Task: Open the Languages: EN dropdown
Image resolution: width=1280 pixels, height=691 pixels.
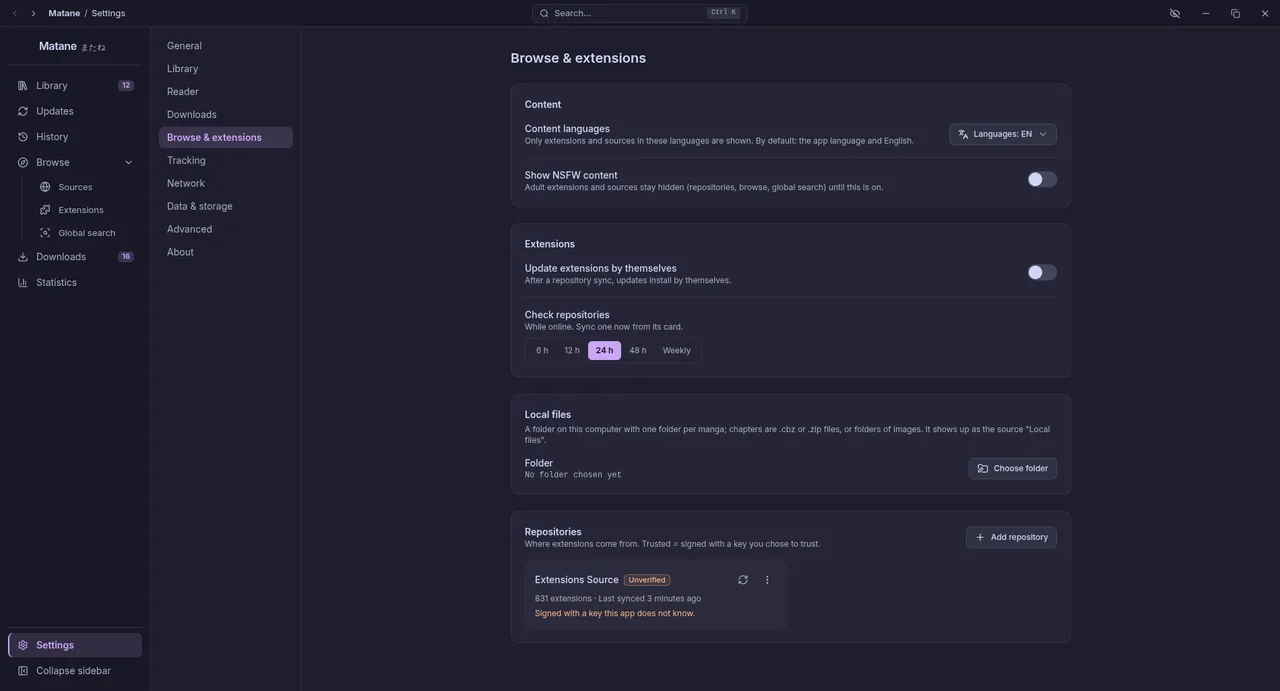Action: [x=1003, y=134]
